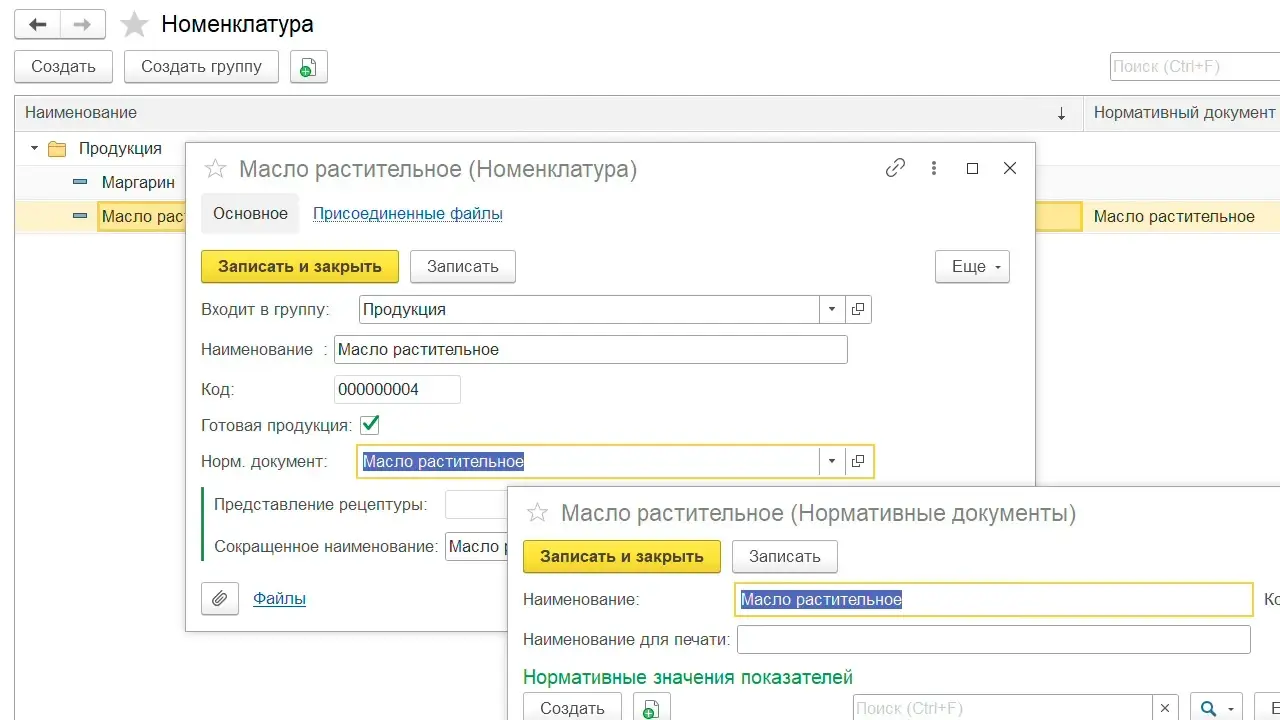Screen dimensions: 1280x720
Task: Click search field in Нормативные значения section
Action: tap(1002, 708)
